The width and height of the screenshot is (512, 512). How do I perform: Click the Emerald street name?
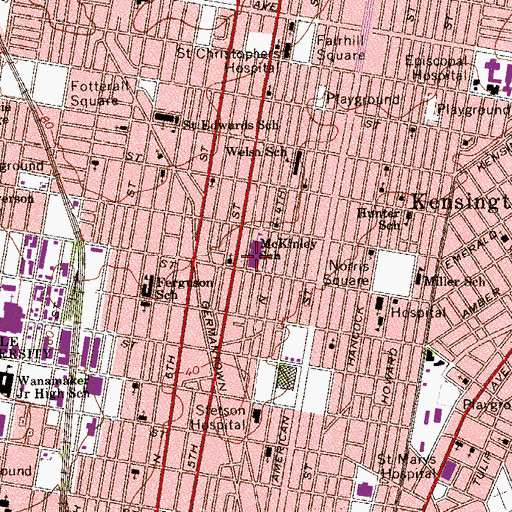click(x=472, y=249)
